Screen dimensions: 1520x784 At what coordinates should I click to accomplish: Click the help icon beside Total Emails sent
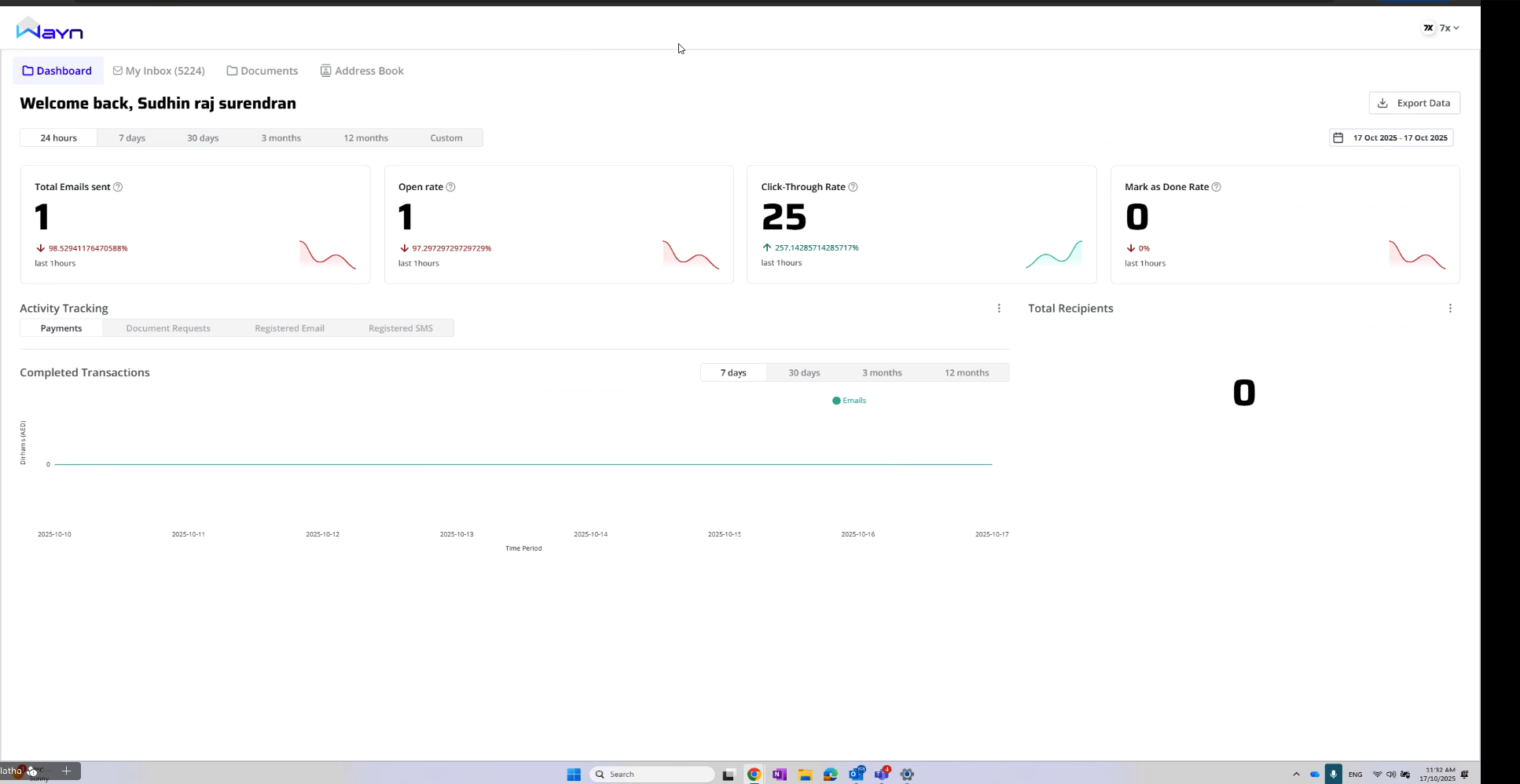(119, 187)
